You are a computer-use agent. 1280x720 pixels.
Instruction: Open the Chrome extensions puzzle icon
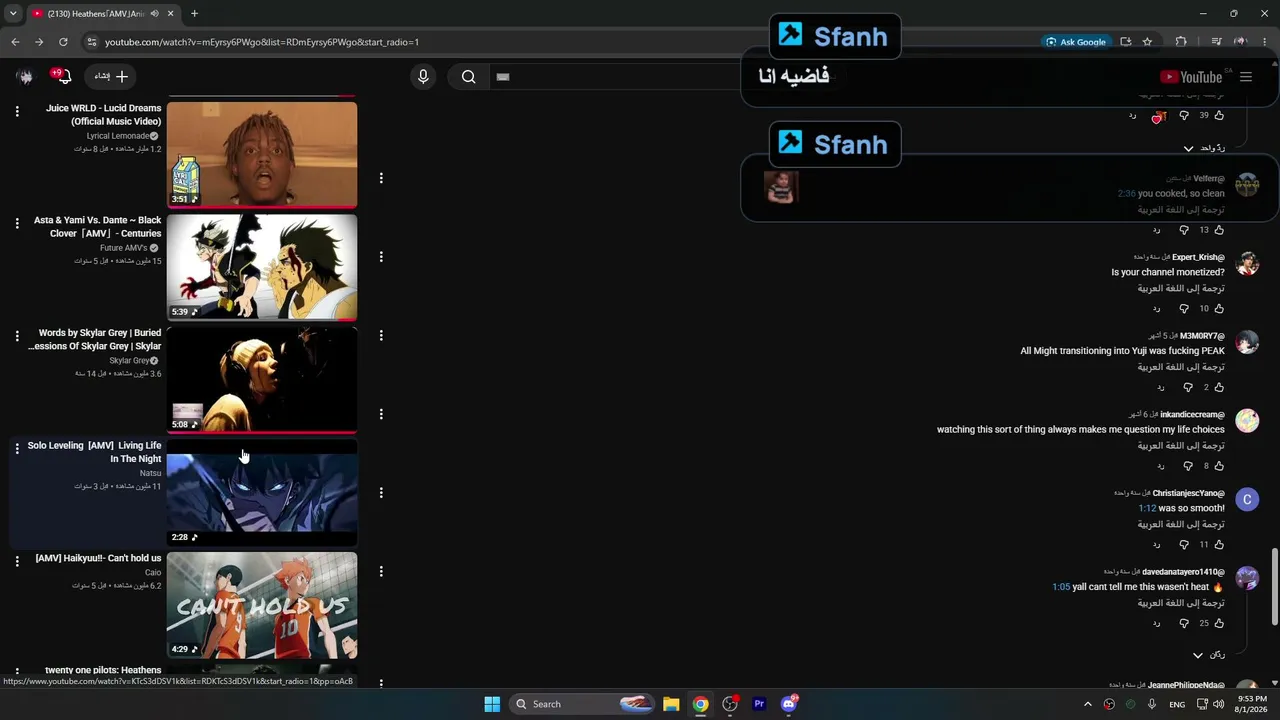click(1181, 42)
